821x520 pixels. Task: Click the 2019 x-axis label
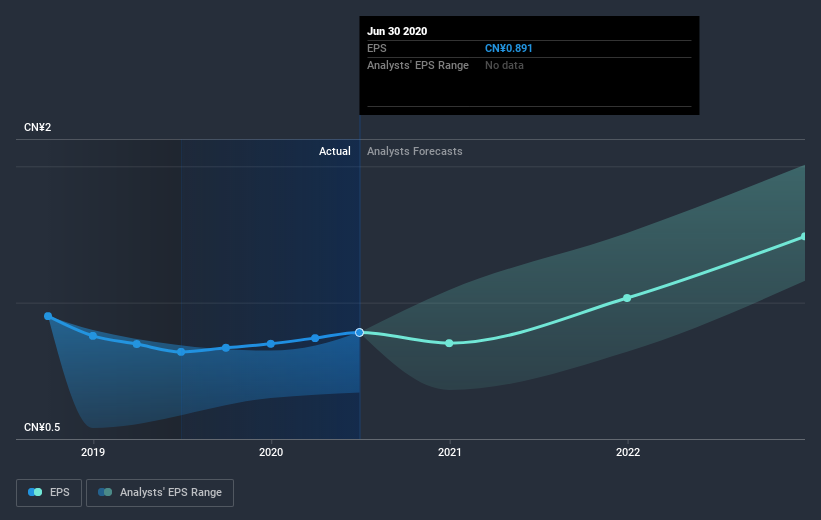[93, 452]
